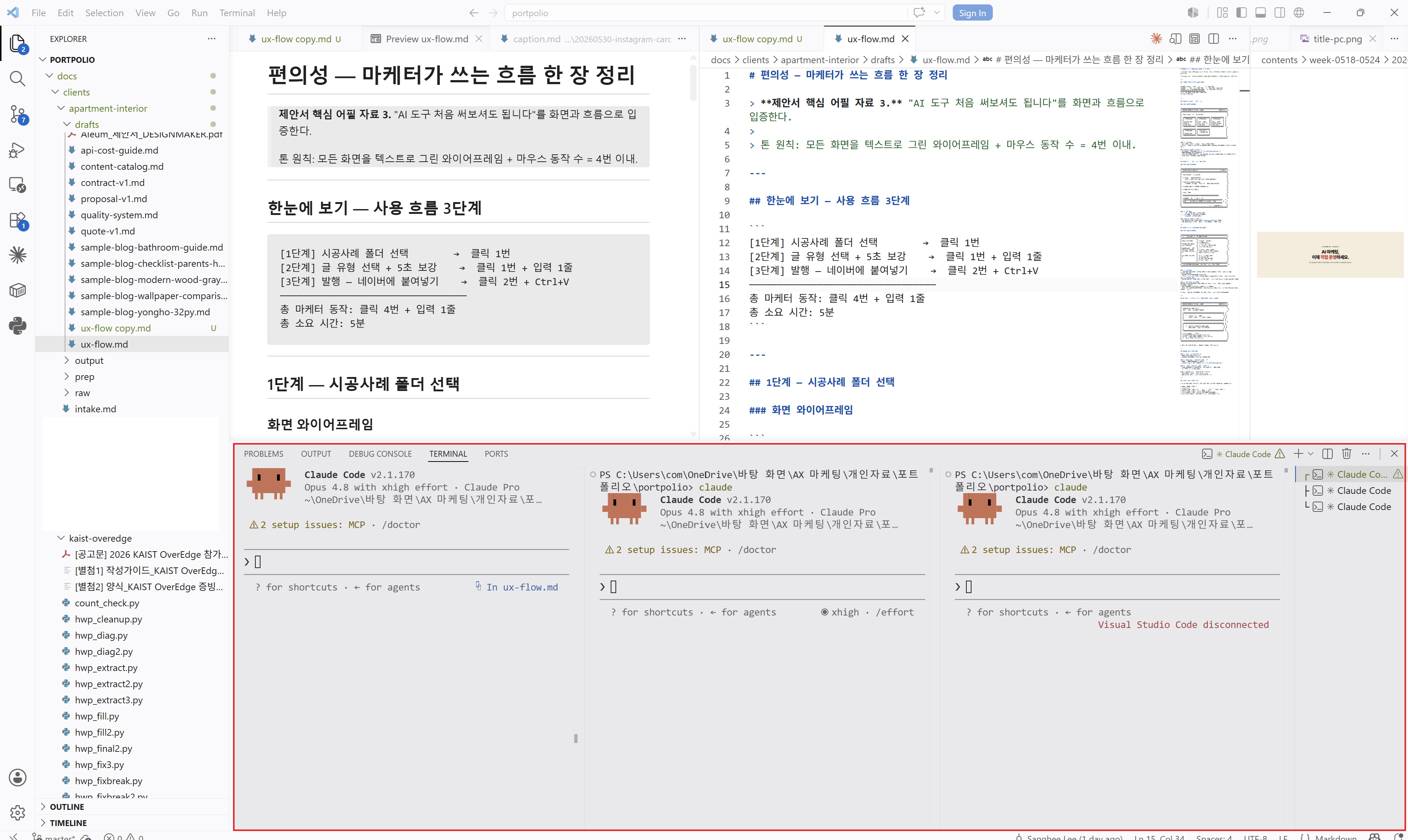Toggle the primary side bar visibility

pyautogui.click(x=1242, y=12)
